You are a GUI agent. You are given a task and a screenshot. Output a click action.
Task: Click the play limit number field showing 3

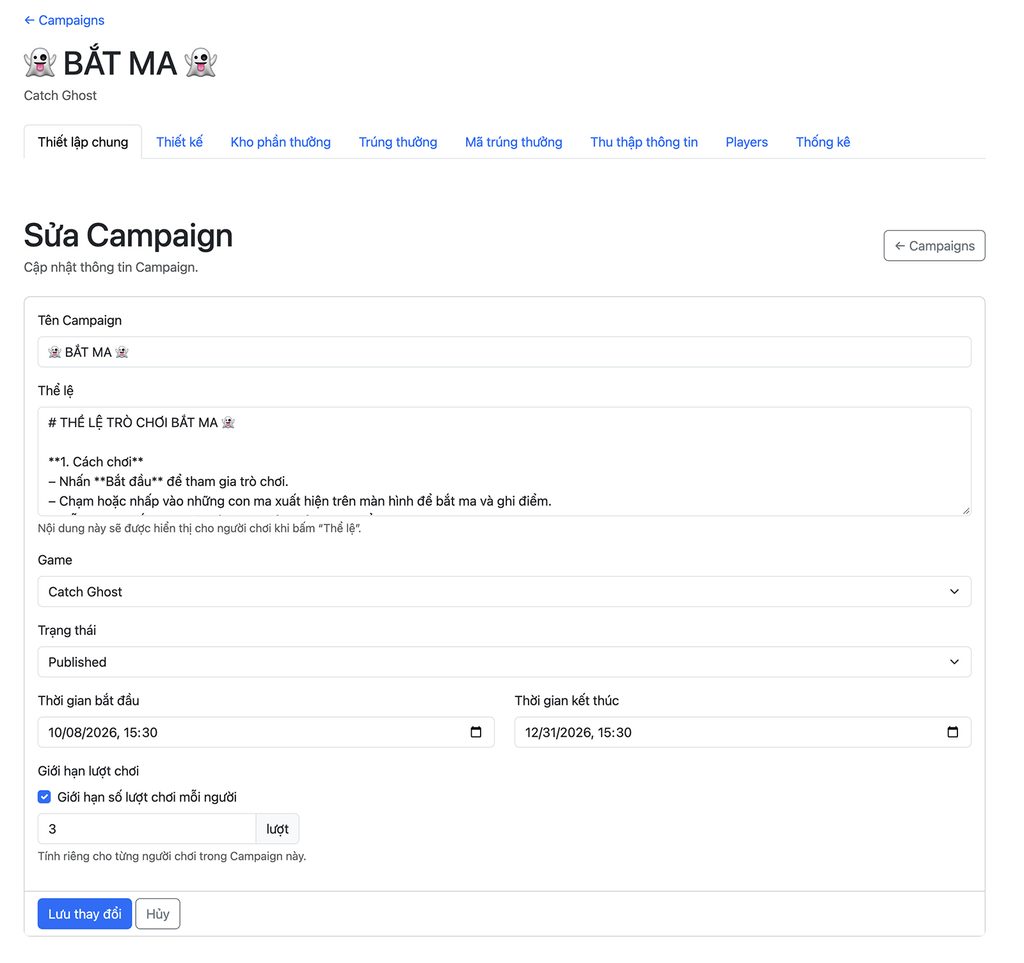tap(147, 829)
